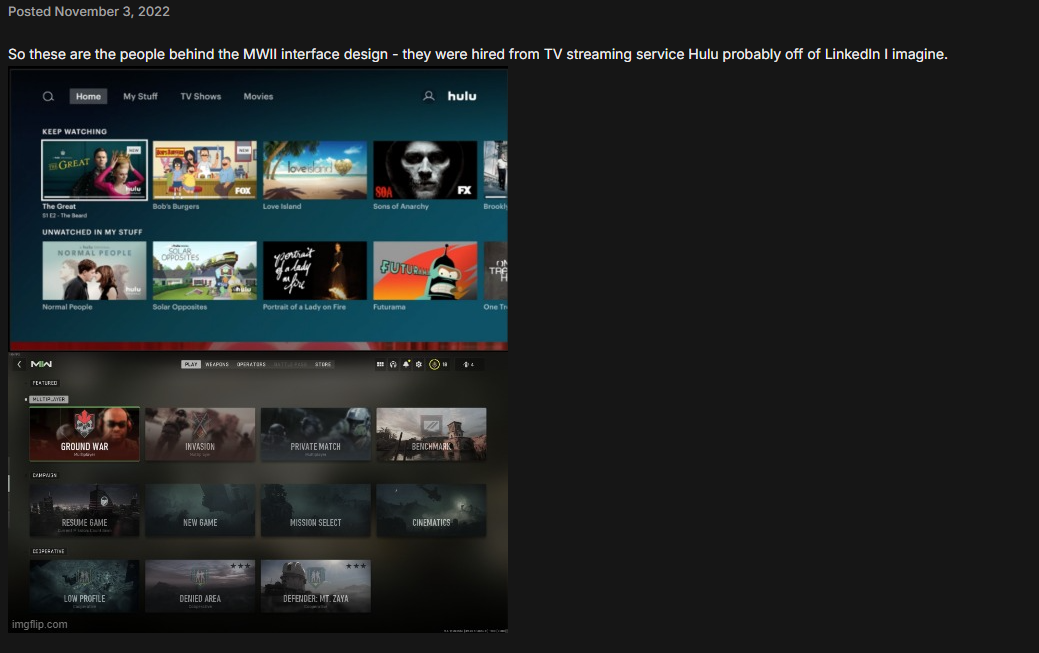This screenshot has height=653, width=1039.
Task: Click 'Sons of Anarchy' caption text
Action: pos(401,206)
